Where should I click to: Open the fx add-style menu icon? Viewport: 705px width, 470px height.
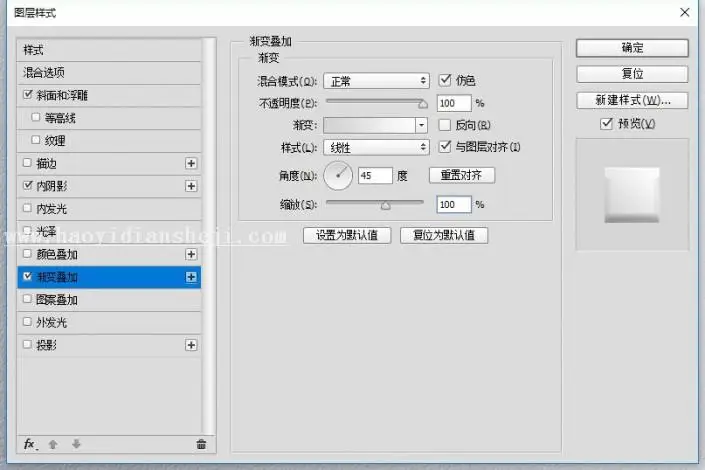30,444
